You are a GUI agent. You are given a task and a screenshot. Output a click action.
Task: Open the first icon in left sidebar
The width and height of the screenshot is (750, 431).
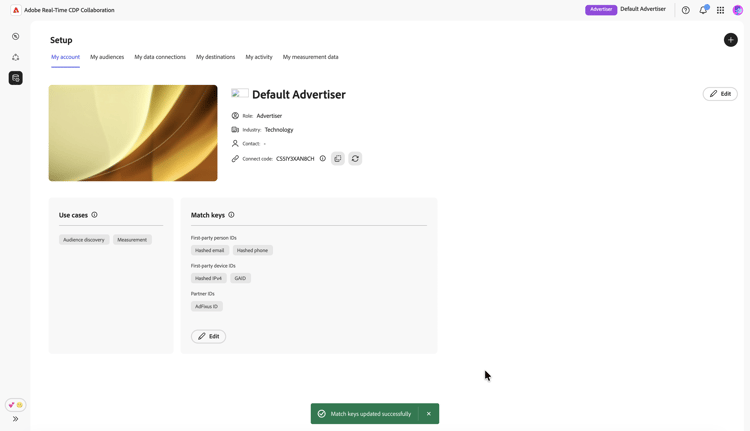click(x=16, y=36)
